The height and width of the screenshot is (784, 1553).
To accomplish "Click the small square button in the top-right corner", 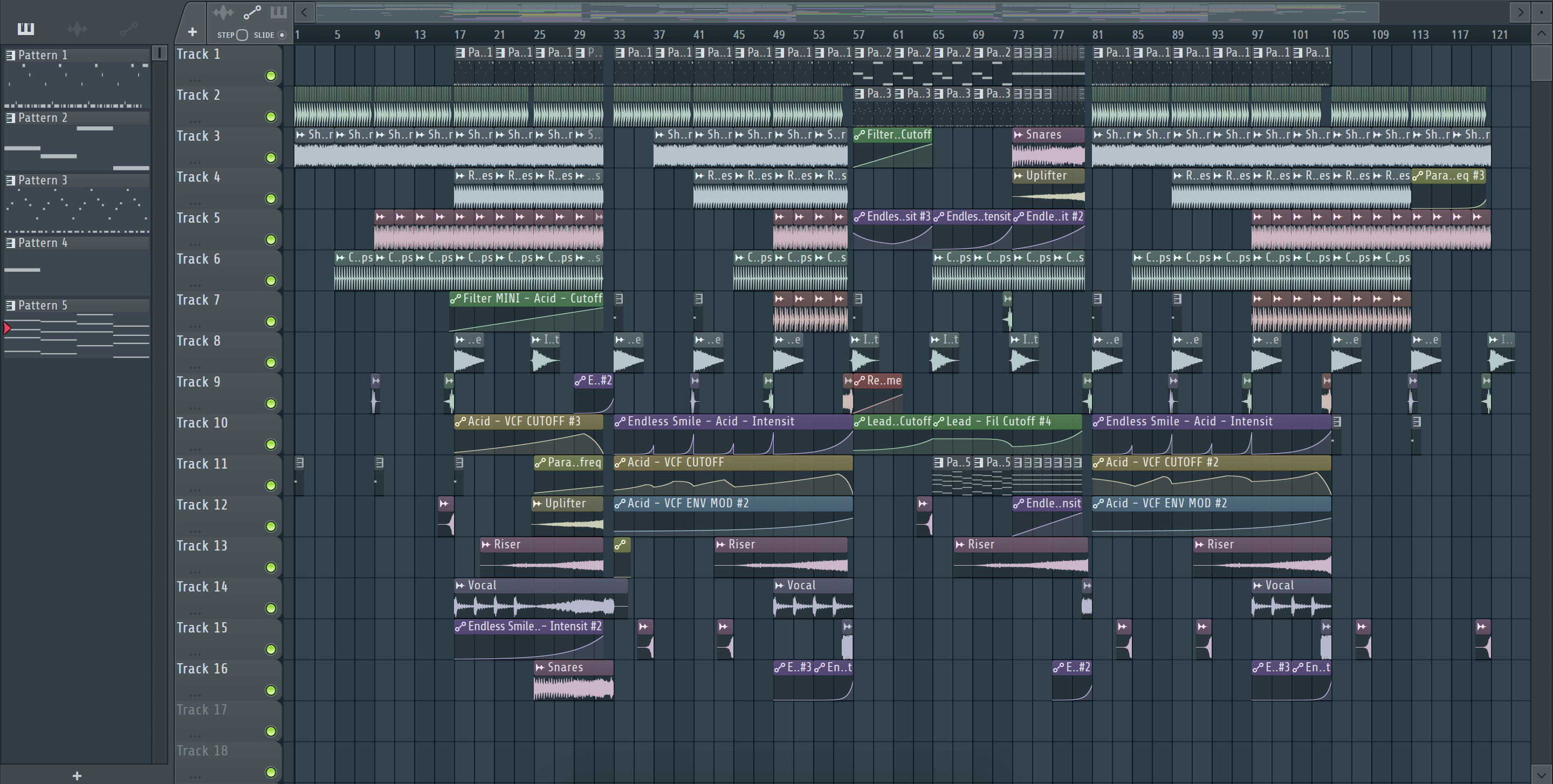I will (x=1541, y=12).
